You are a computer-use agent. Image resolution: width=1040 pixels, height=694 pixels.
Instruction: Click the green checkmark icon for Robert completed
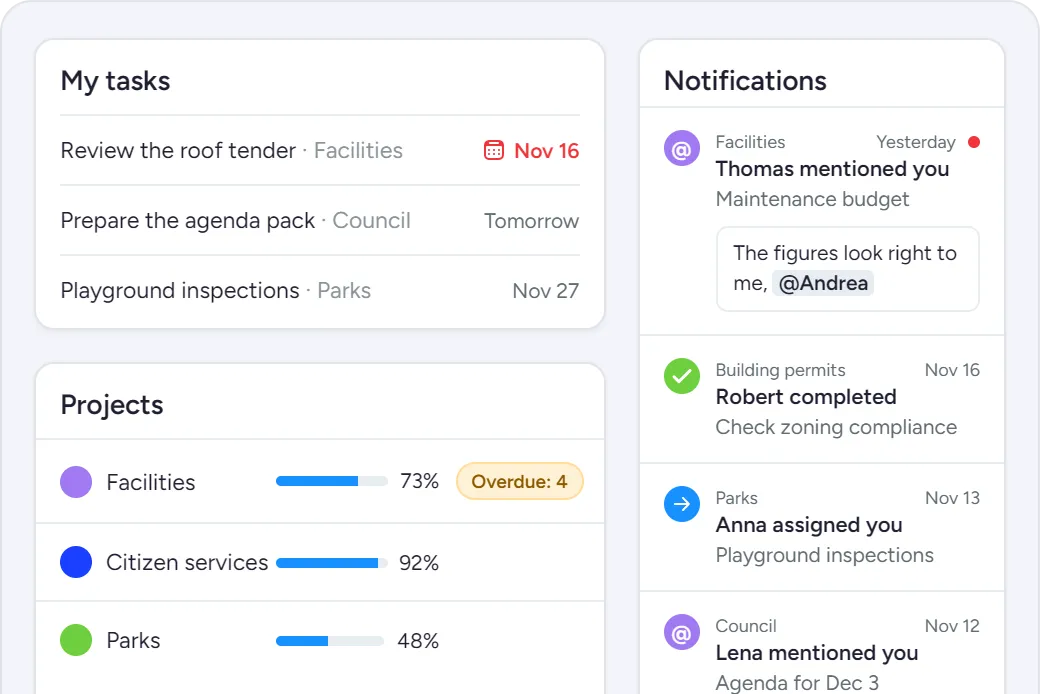(x=682, y=376)
